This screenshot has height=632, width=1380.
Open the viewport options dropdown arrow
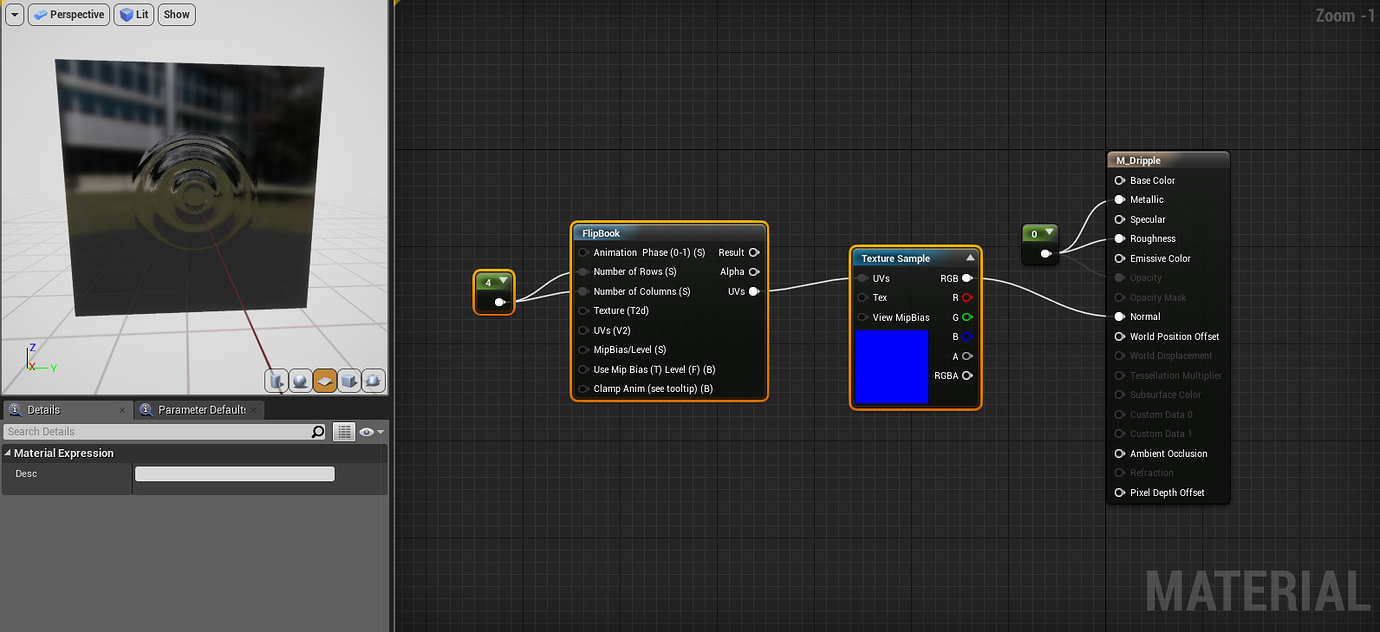tap(14, 14)
